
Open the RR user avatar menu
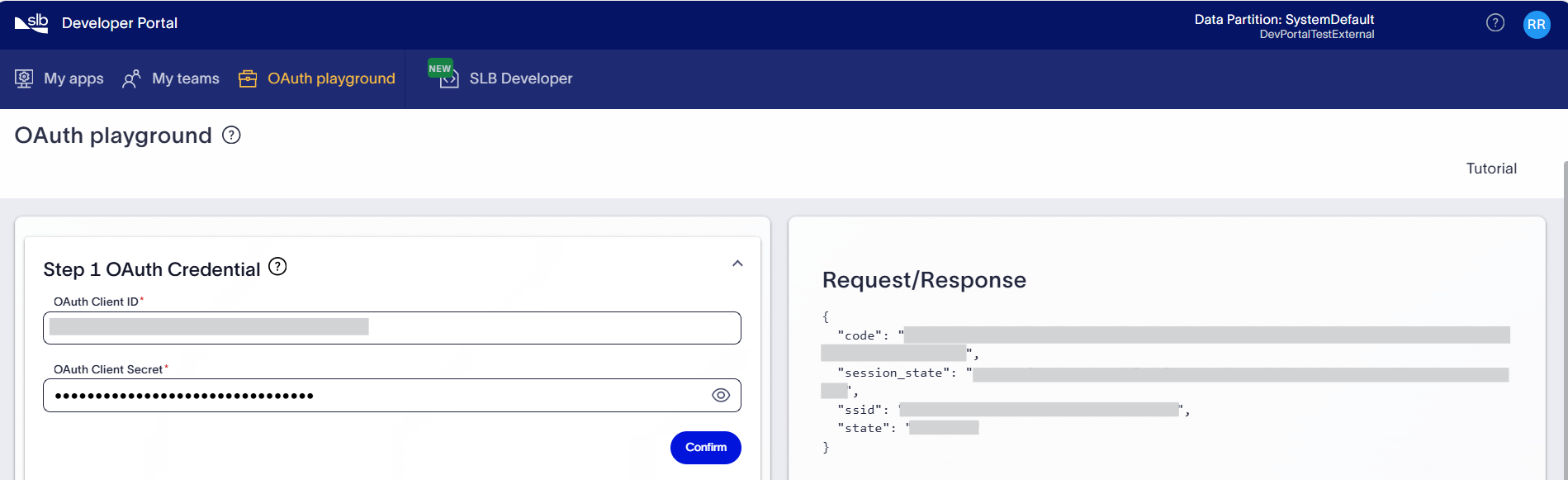tap(1537, 24)
